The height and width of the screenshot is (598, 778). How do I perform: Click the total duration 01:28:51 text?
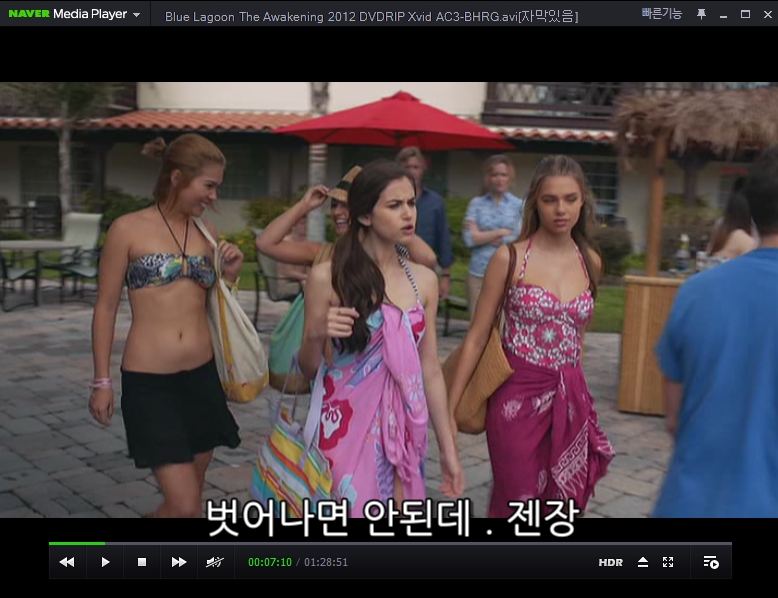pos(326,562)
